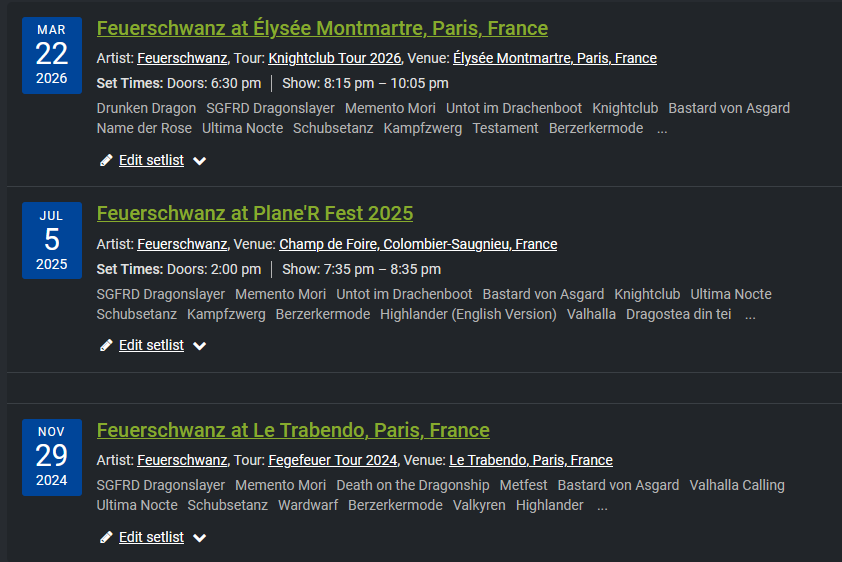
Task: Open Feuerschwanz at Plane'R Fest 2025 title
Action: tap(254, 213)
